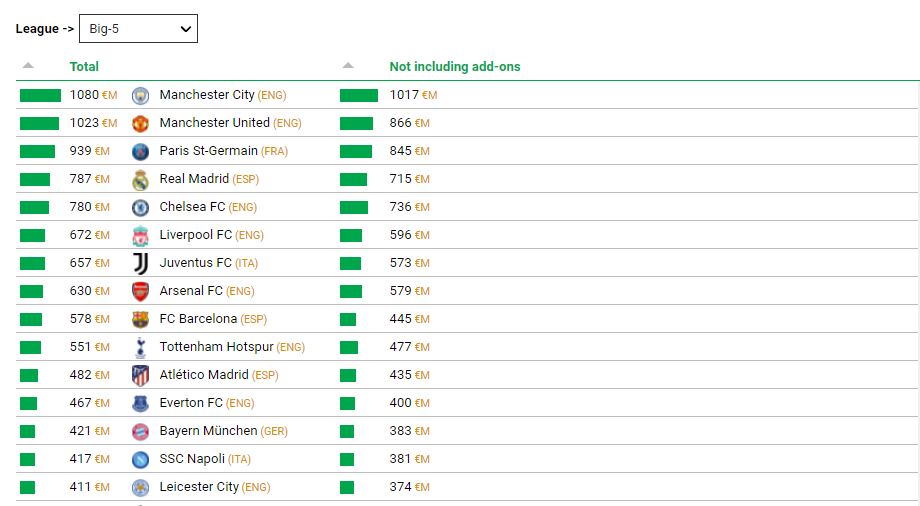Click the Tottenham Hotspur crest
Image resolution: width=920 pixels, height=506 pixels.
click(x=140, y=348)
